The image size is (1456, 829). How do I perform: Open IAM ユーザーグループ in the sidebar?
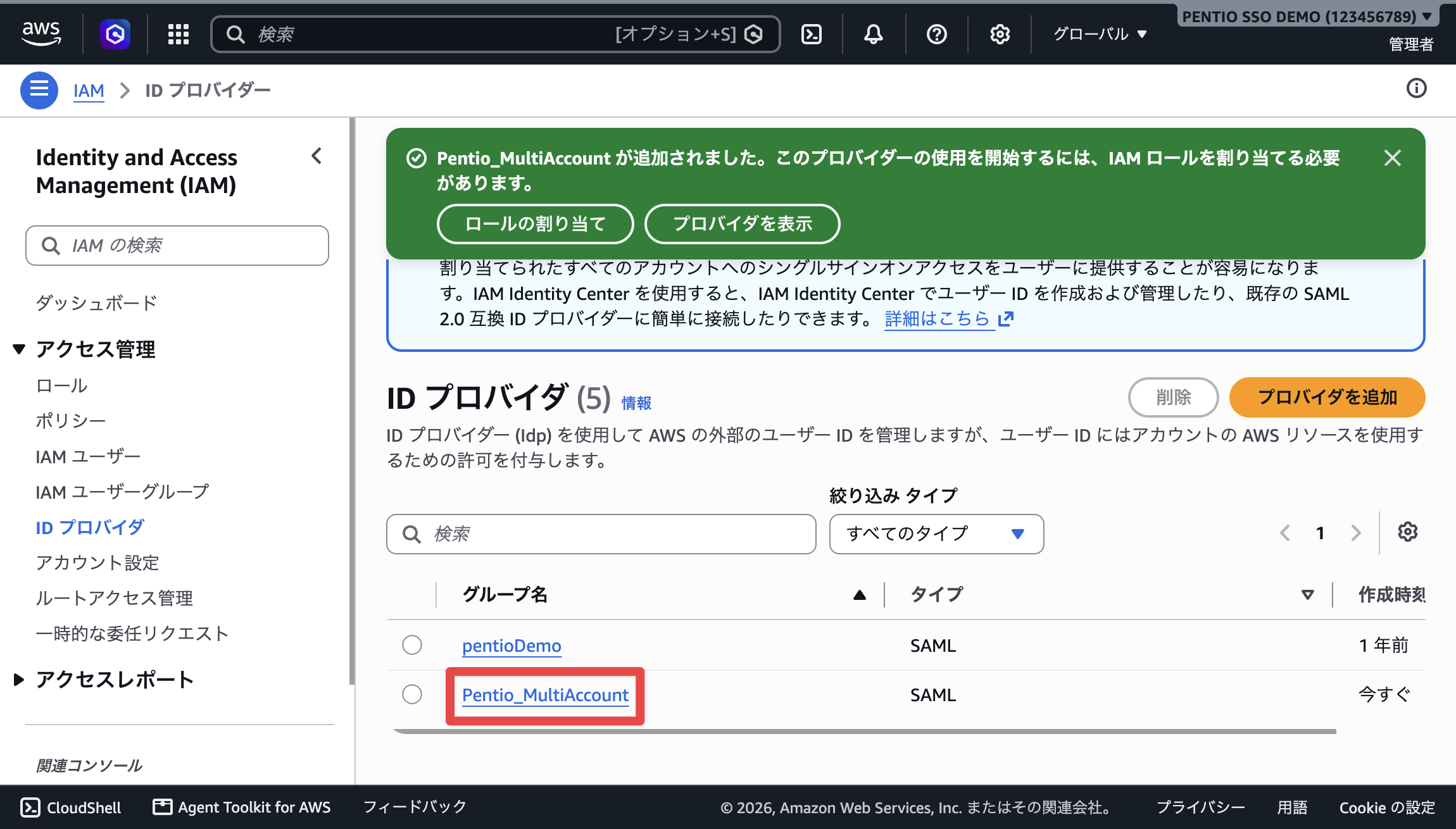[x=122, y=492]
